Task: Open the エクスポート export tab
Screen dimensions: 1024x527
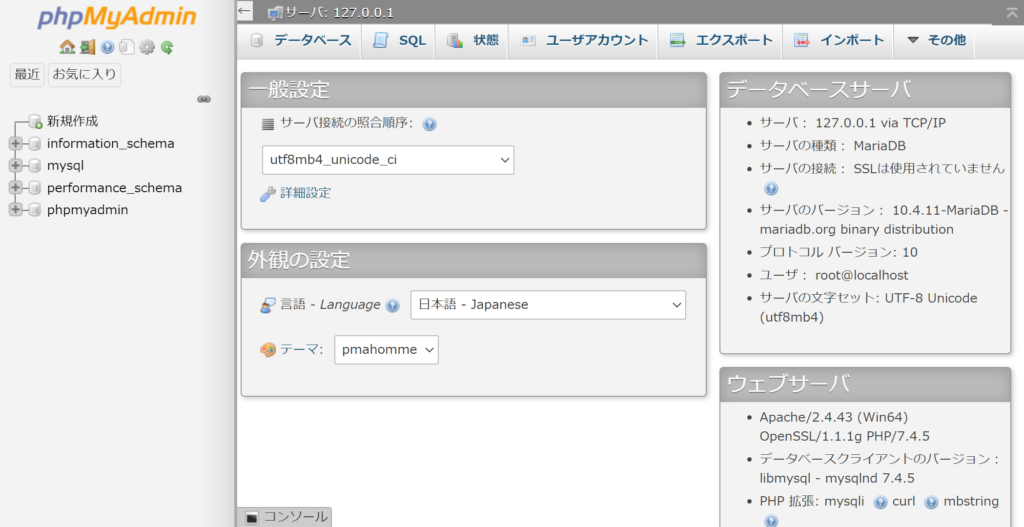Action: [x=720, y=41]
